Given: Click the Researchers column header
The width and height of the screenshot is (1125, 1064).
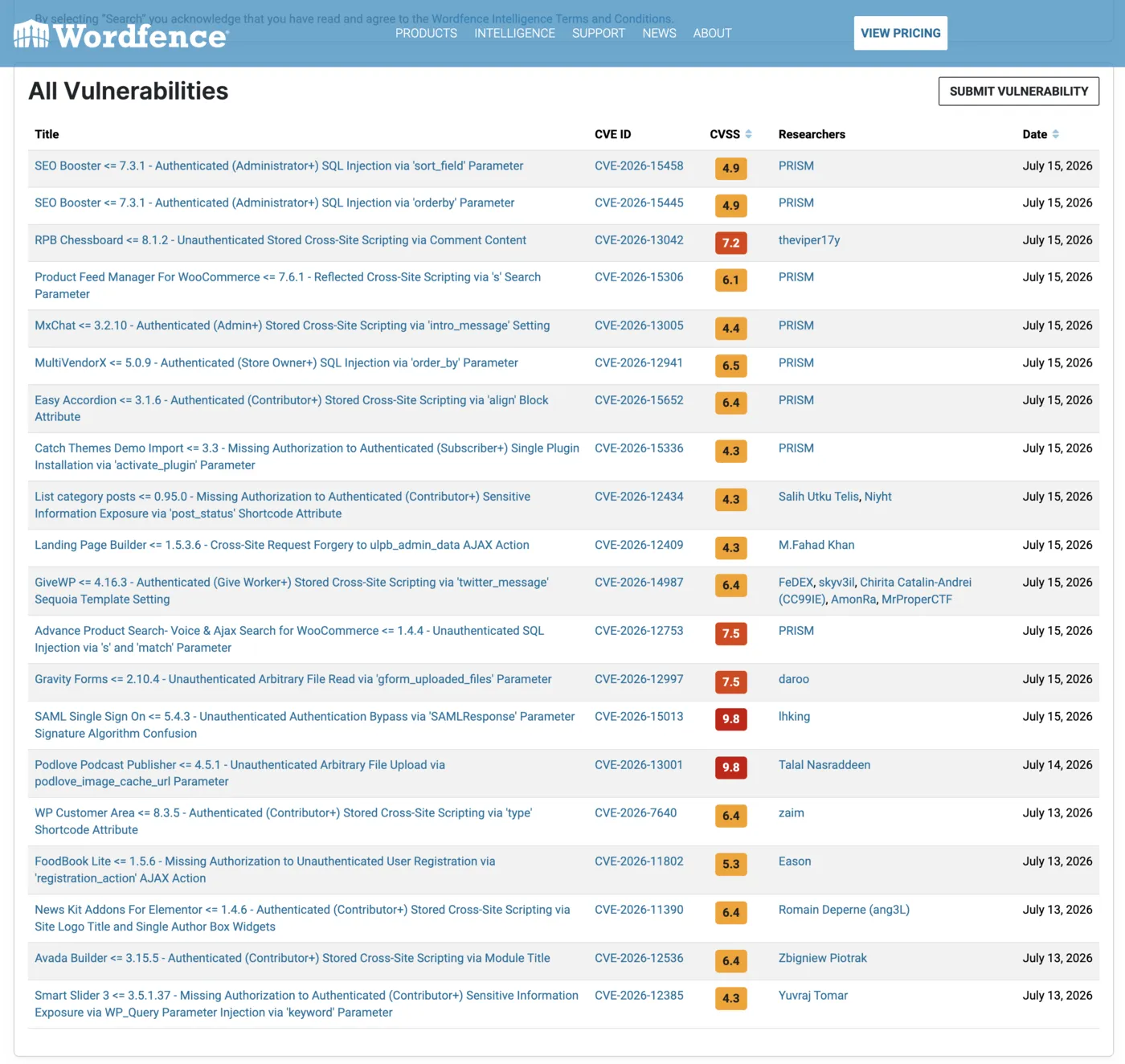Looking at the screenshot, I should point(812,134).
